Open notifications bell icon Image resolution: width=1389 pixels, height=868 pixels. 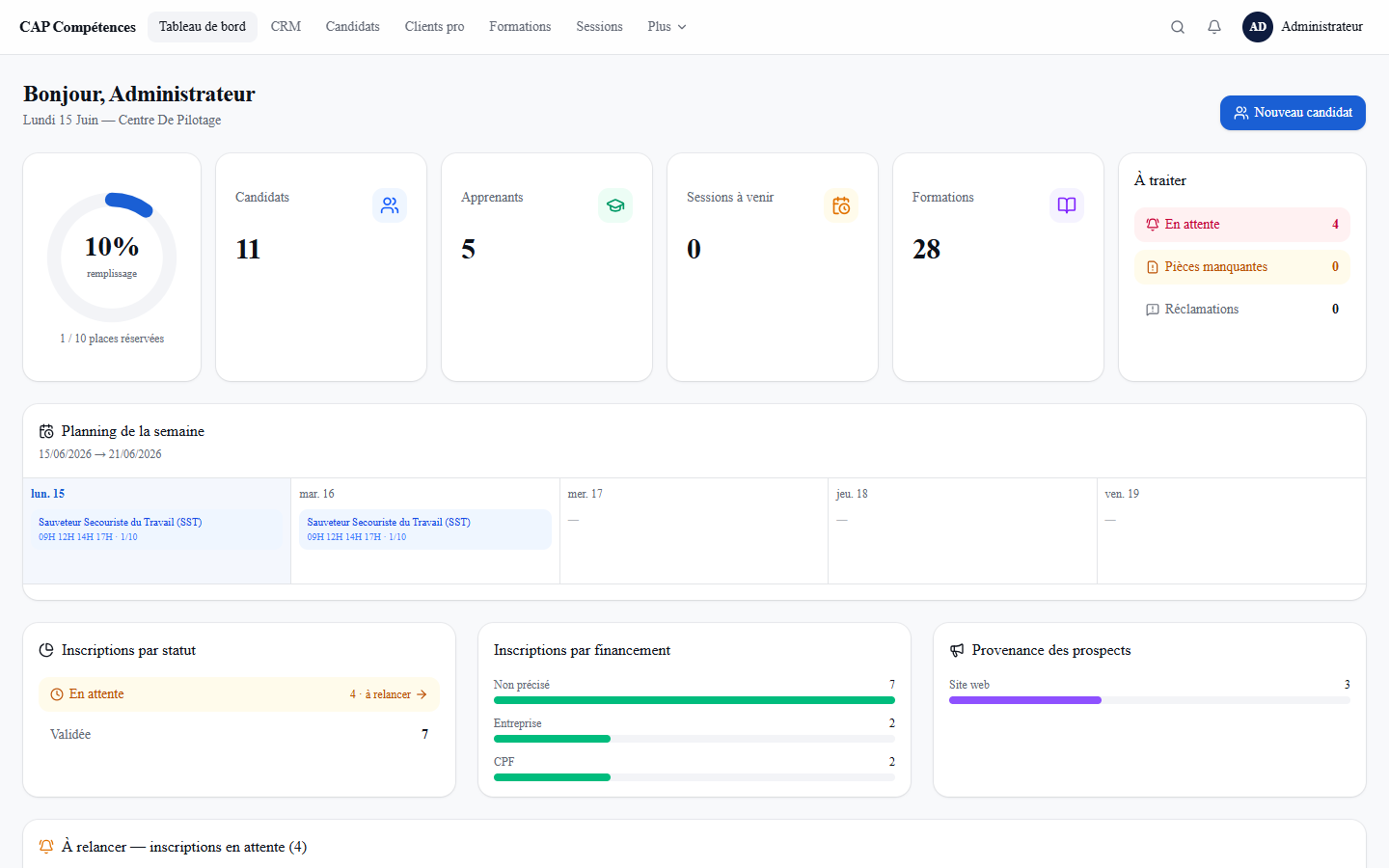[1214, 27]
